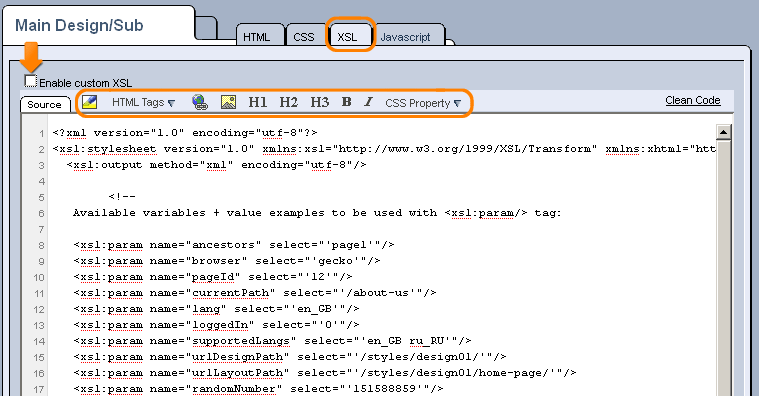759x396 pixels.
Task: Toggle bold formatting with the B icon
Action: [347, 102]
